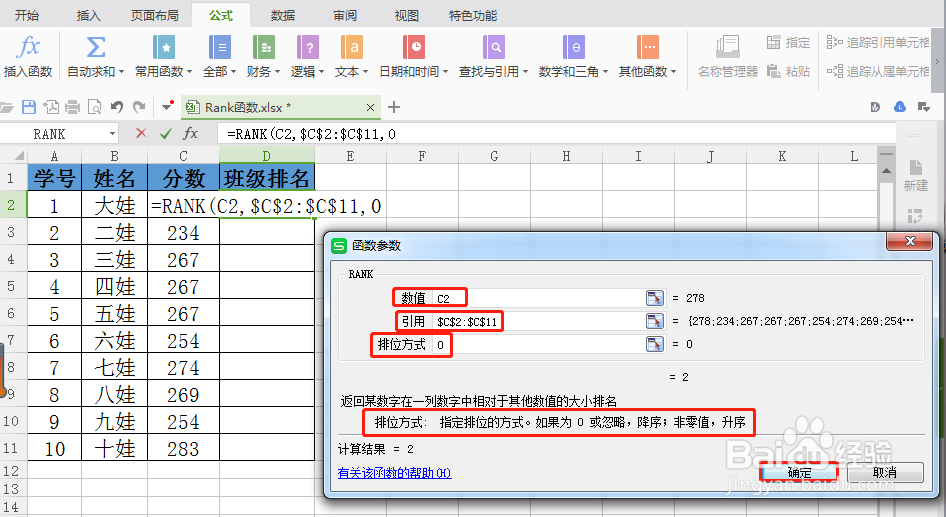
Task: Switch to the 页面布局 (Page Layout) tab
Action: (x=154, y=15)
